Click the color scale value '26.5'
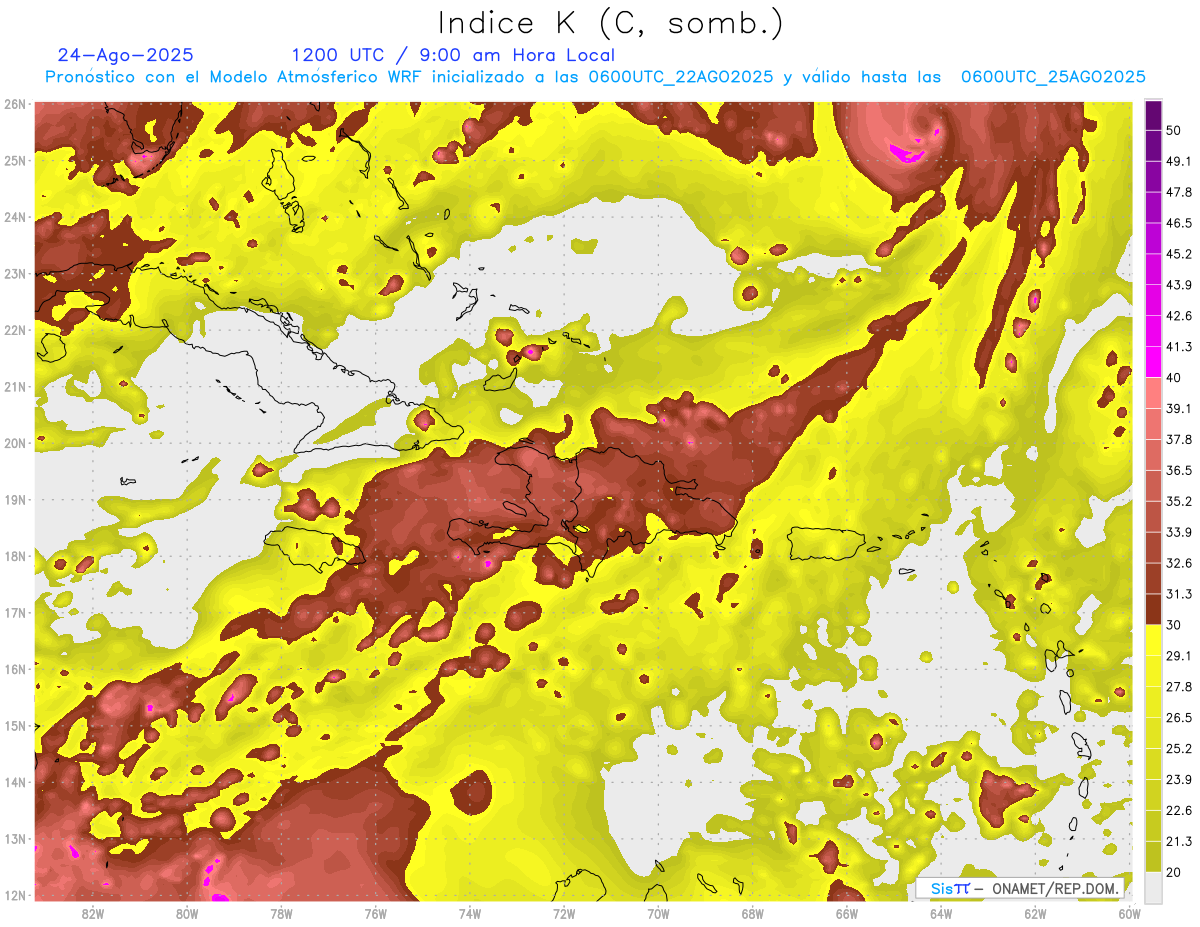The image size is (1200, 927). tap(1178, 718)
